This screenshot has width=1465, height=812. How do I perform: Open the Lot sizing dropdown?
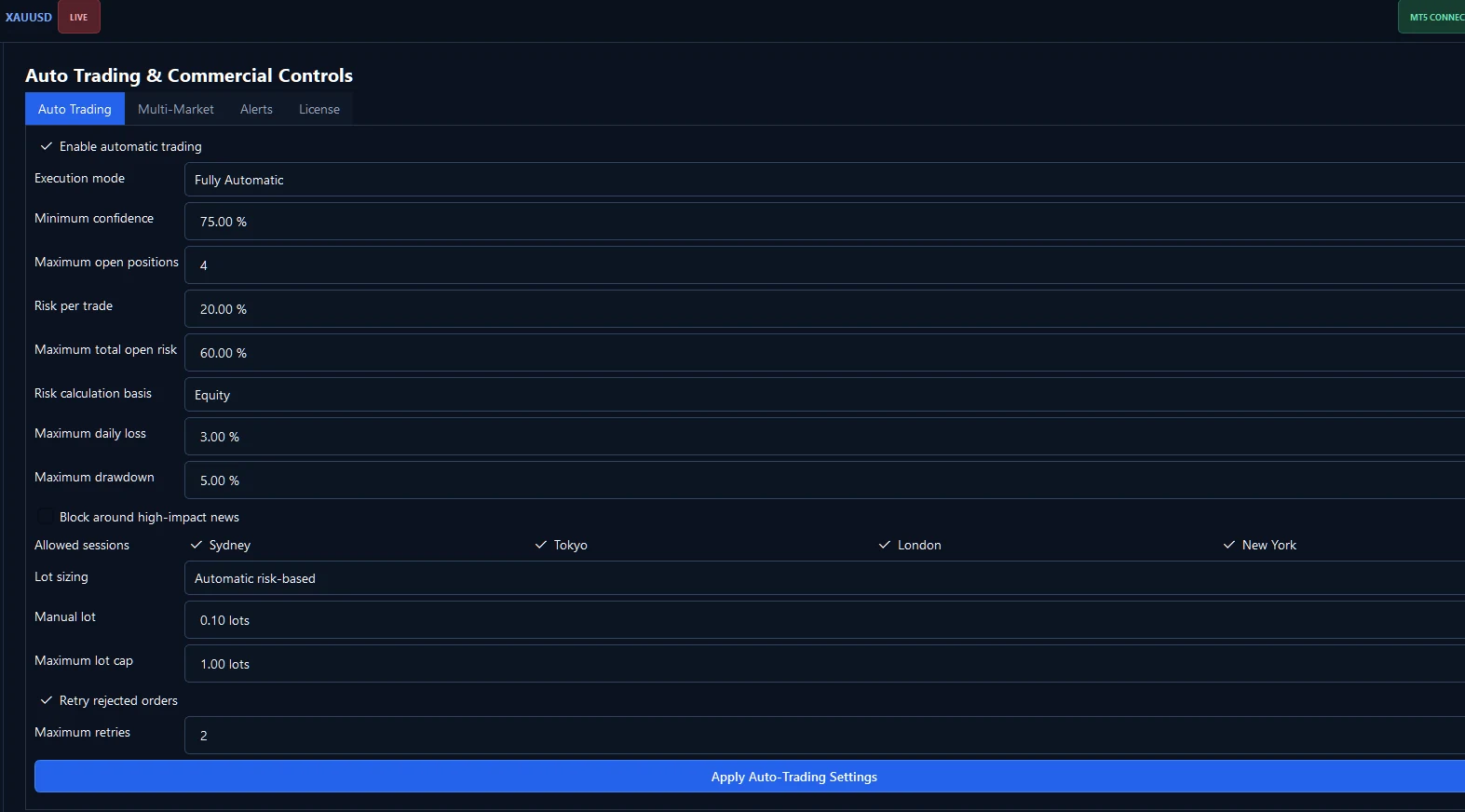(824, 578)
